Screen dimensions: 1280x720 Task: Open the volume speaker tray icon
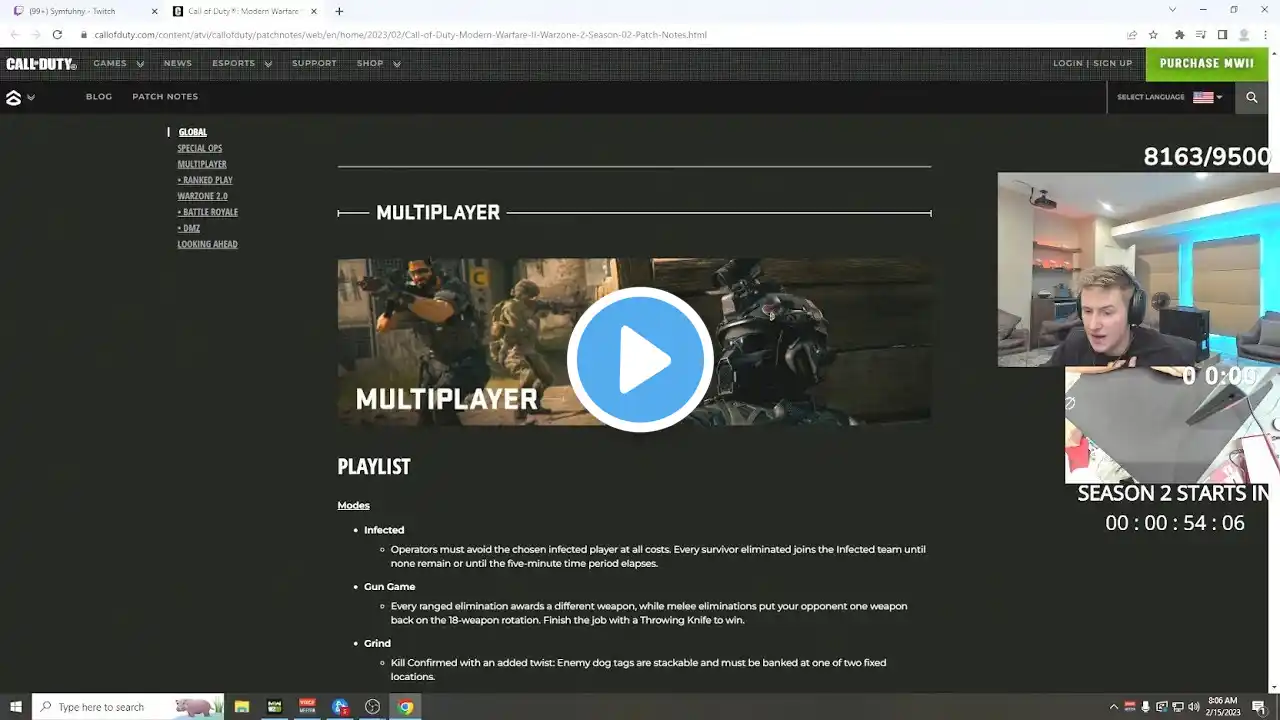pos(1194,707)
